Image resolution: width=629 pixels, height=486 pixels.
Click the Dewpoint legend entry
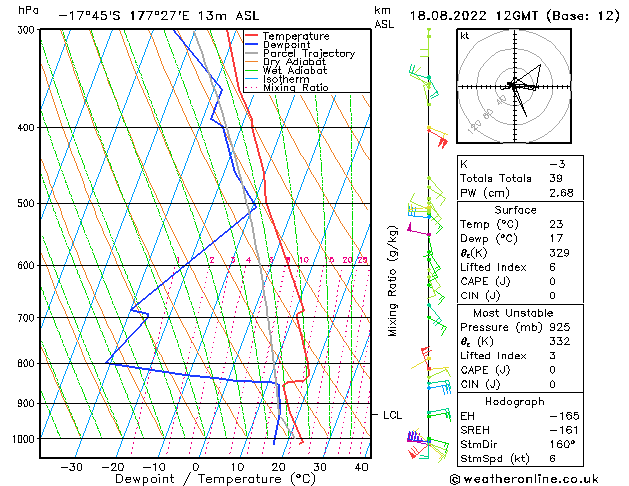click(x=286, y=45)
